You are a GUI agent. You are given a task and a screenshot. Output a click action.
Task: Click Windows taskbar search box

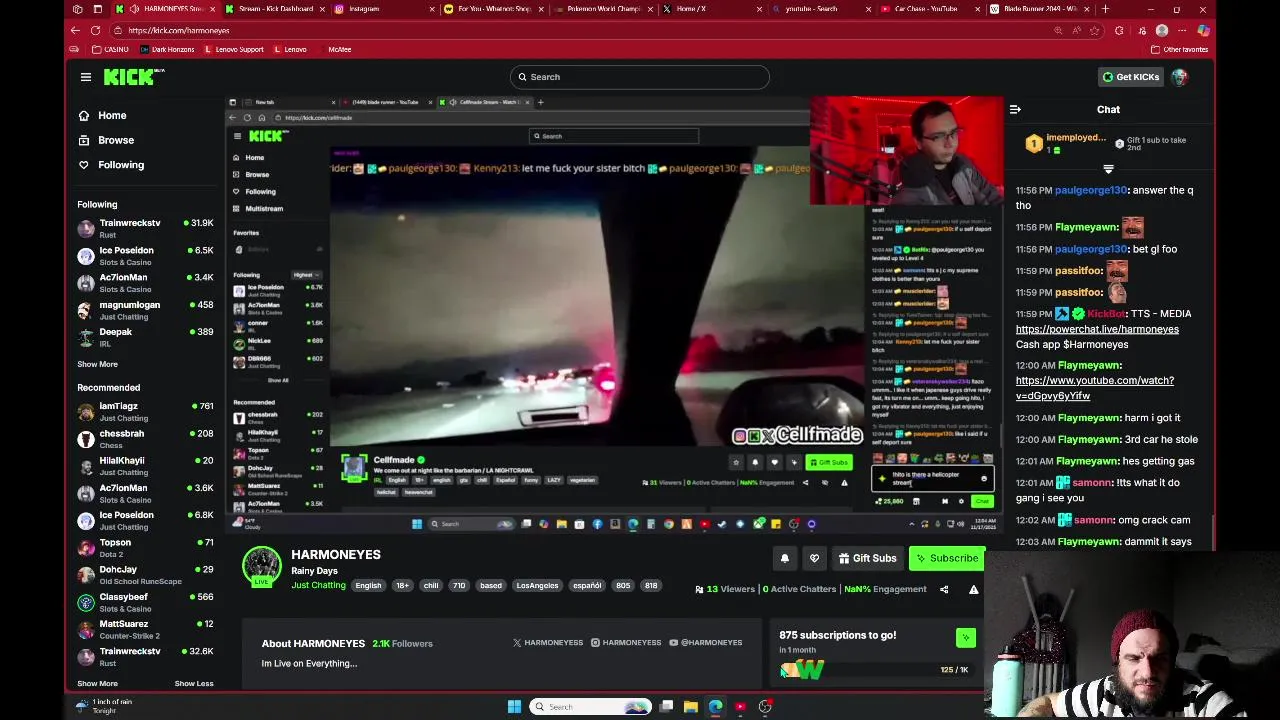(592, 707)
